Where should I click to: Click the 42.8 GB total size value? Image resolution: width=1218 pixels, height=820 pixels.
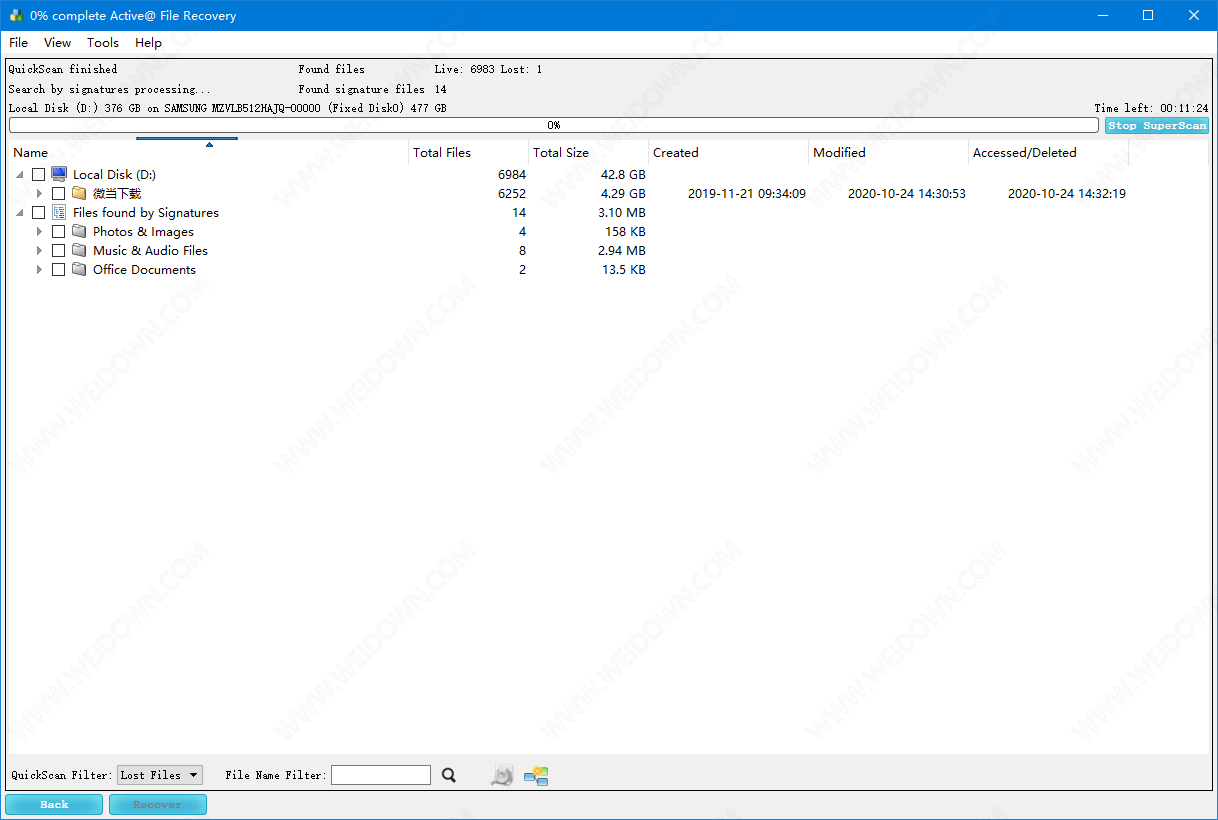(x=623, y=175)
